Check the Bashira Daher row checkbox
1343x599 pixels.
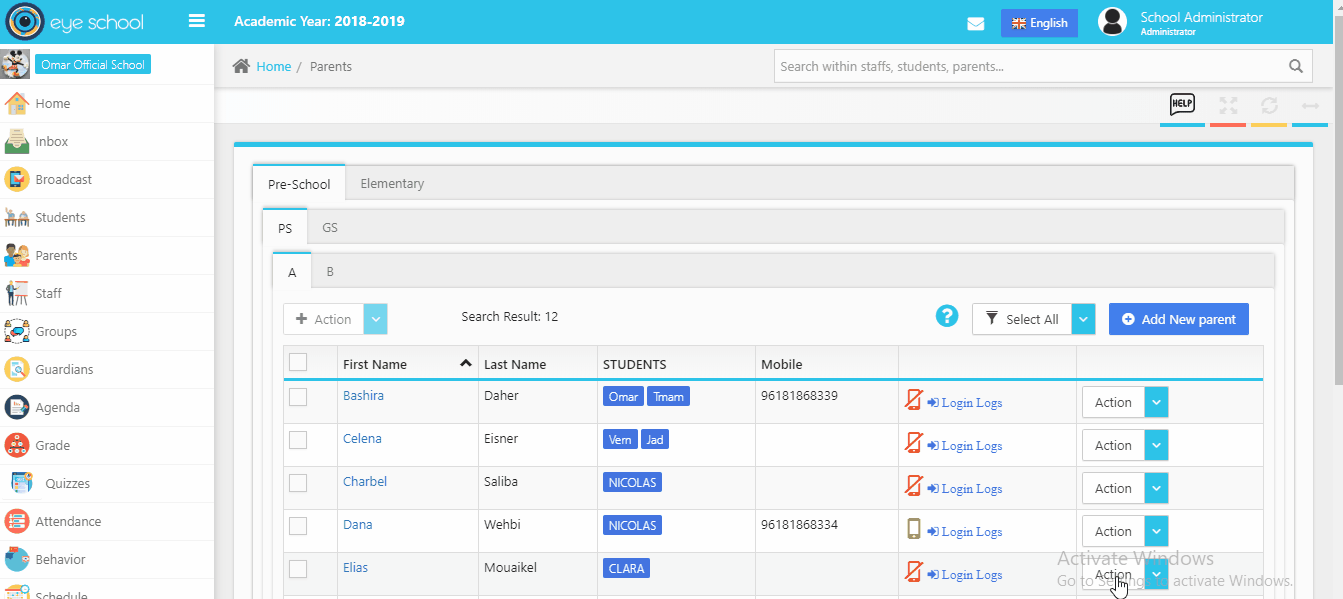[298, 397]
